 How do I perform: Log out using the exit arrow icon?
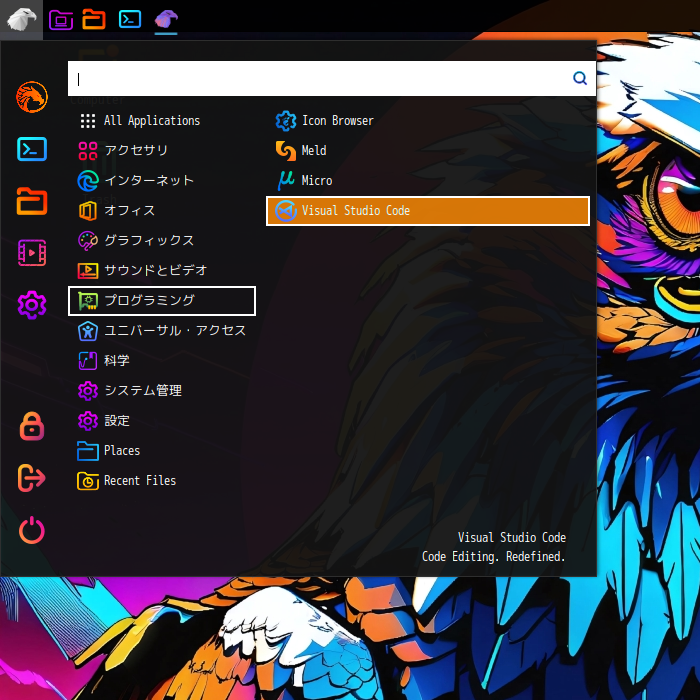[x=32, y=478]
